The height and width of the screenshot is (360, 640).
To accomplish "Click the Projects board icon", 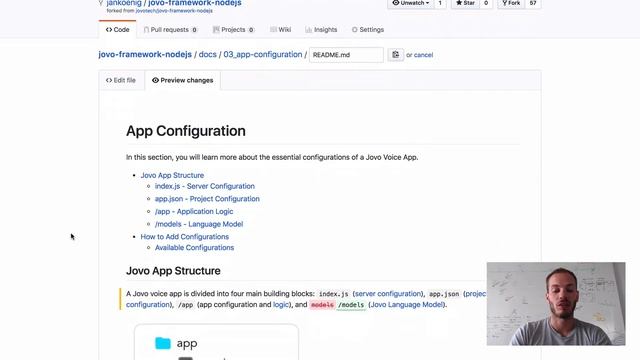I will [216, 30].
